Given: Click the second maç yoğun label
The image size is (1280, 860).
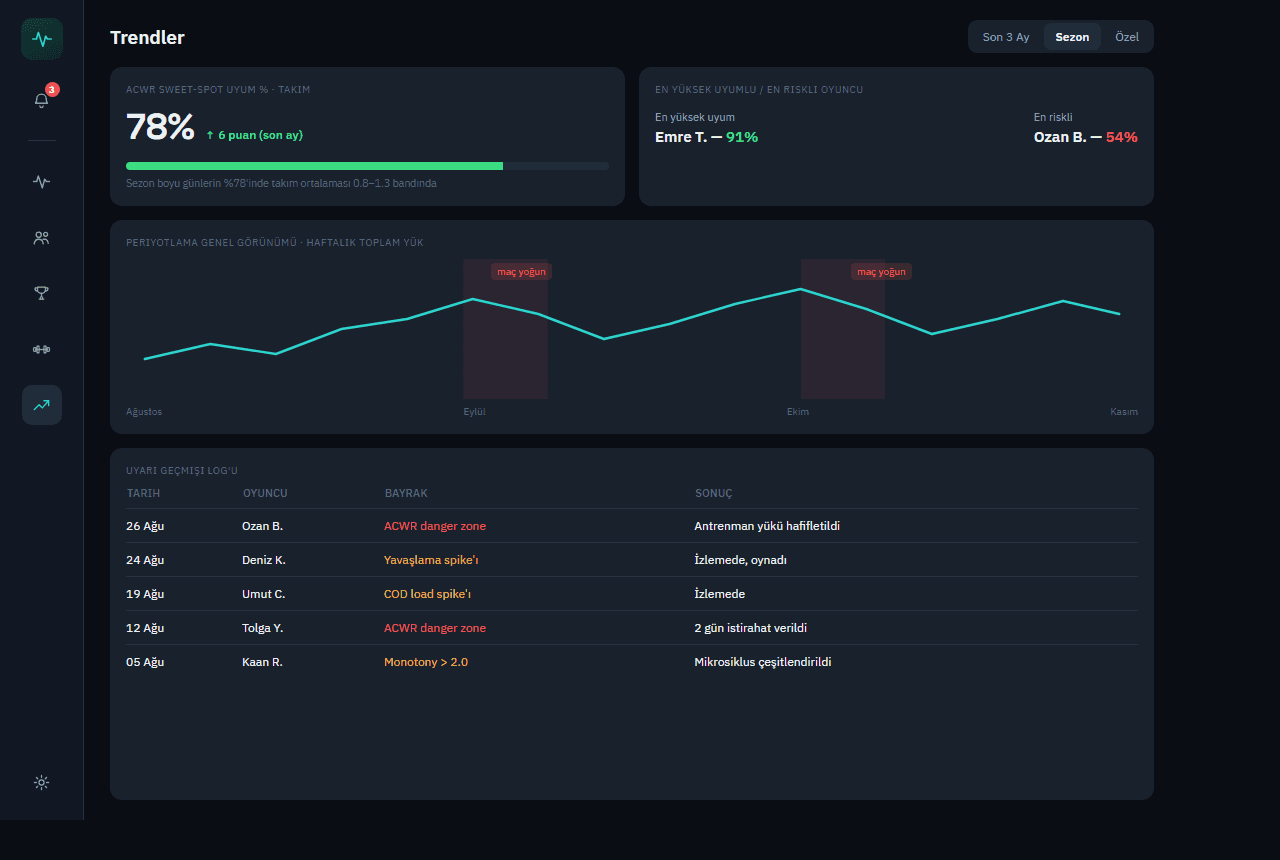Looking at the screenshot, I should tap(881, 272).
